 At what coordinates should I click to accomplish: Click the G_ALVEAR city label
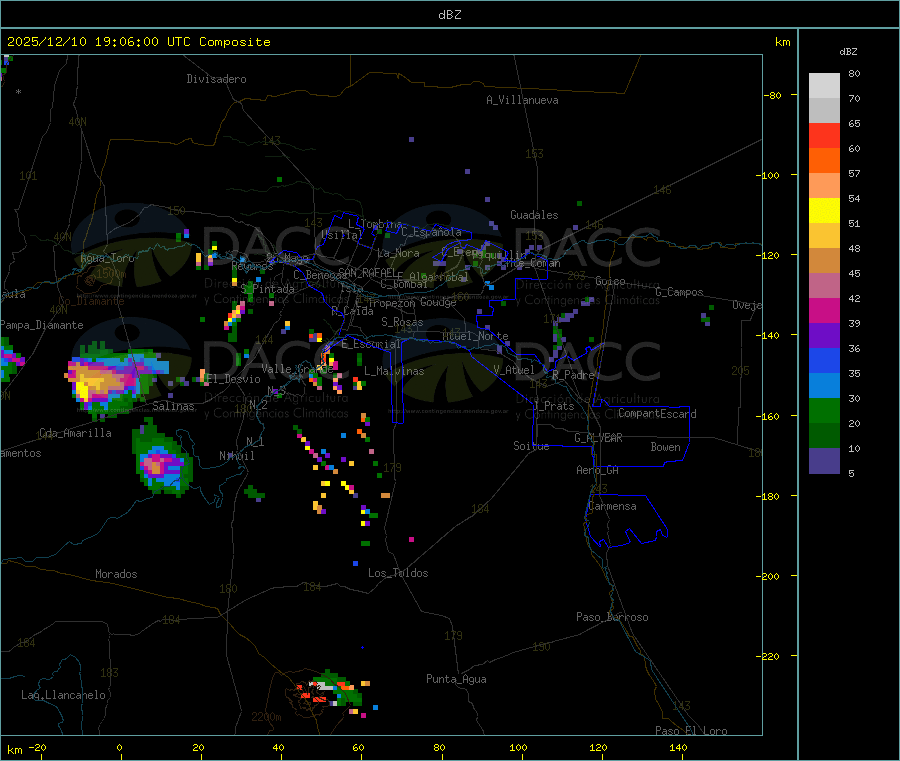(x=598, y=438)
